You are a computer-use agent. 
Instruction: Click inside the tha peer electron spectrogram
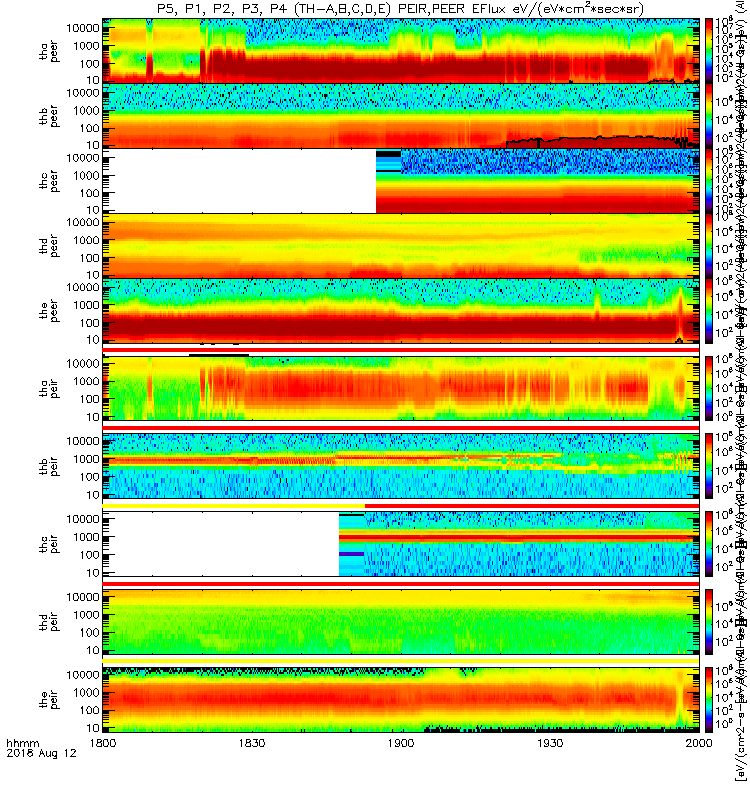(x=401, y=51)
